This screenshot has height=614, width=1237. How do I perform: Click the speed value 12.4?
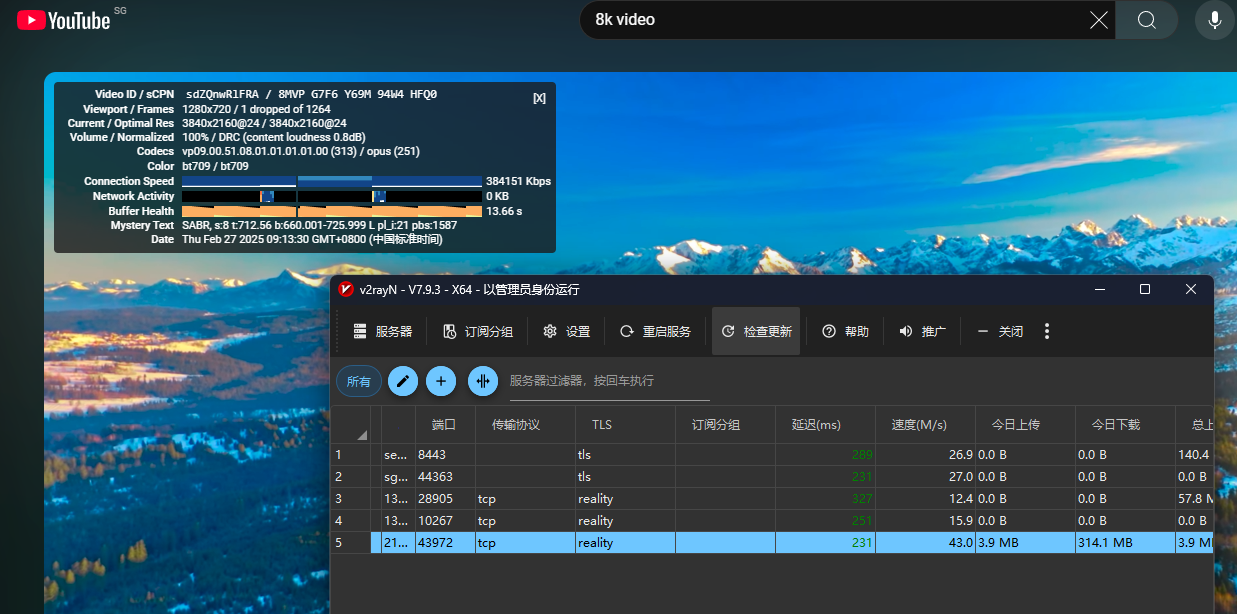[x=960, y=498]
